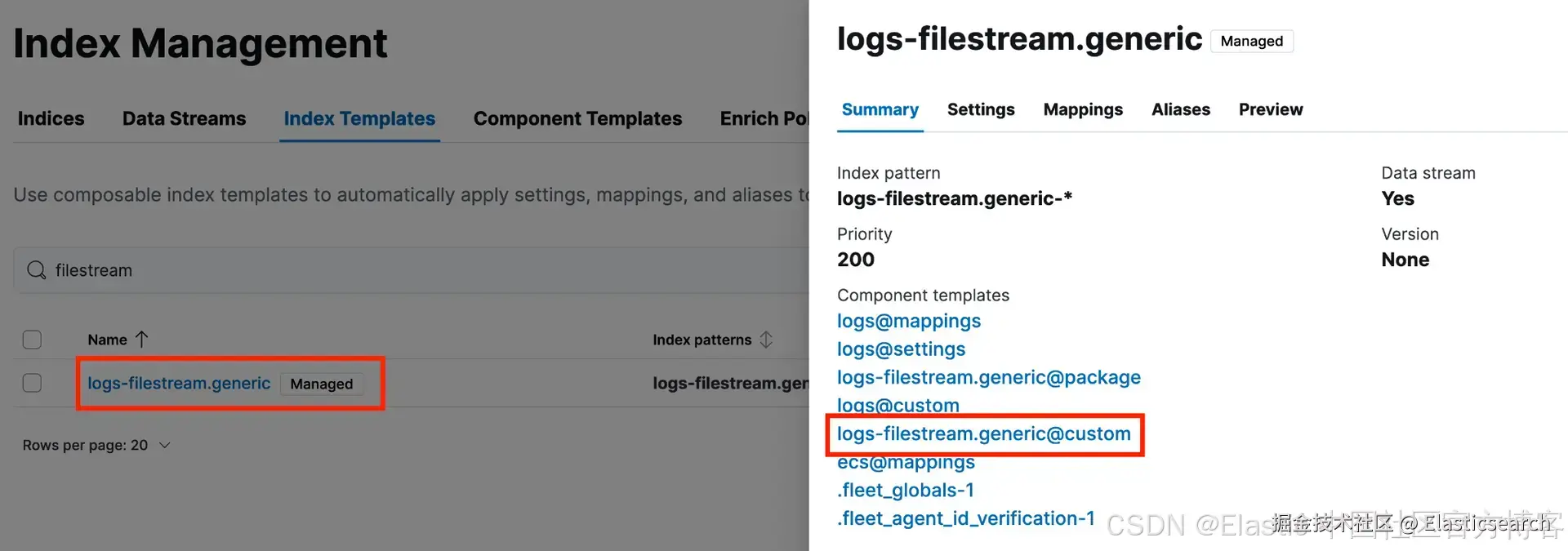This screenshot has height=551, width=1568.
Task: Open logs-filestream.generic@package component template
Action: [x=988, y=377]
